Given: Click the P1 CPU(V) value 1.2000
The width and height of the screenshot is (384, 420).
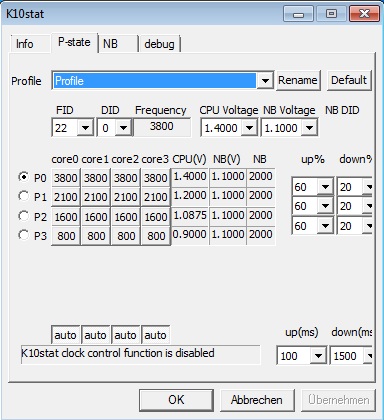Looking at the screenshot, I should [x=190, y=195].
